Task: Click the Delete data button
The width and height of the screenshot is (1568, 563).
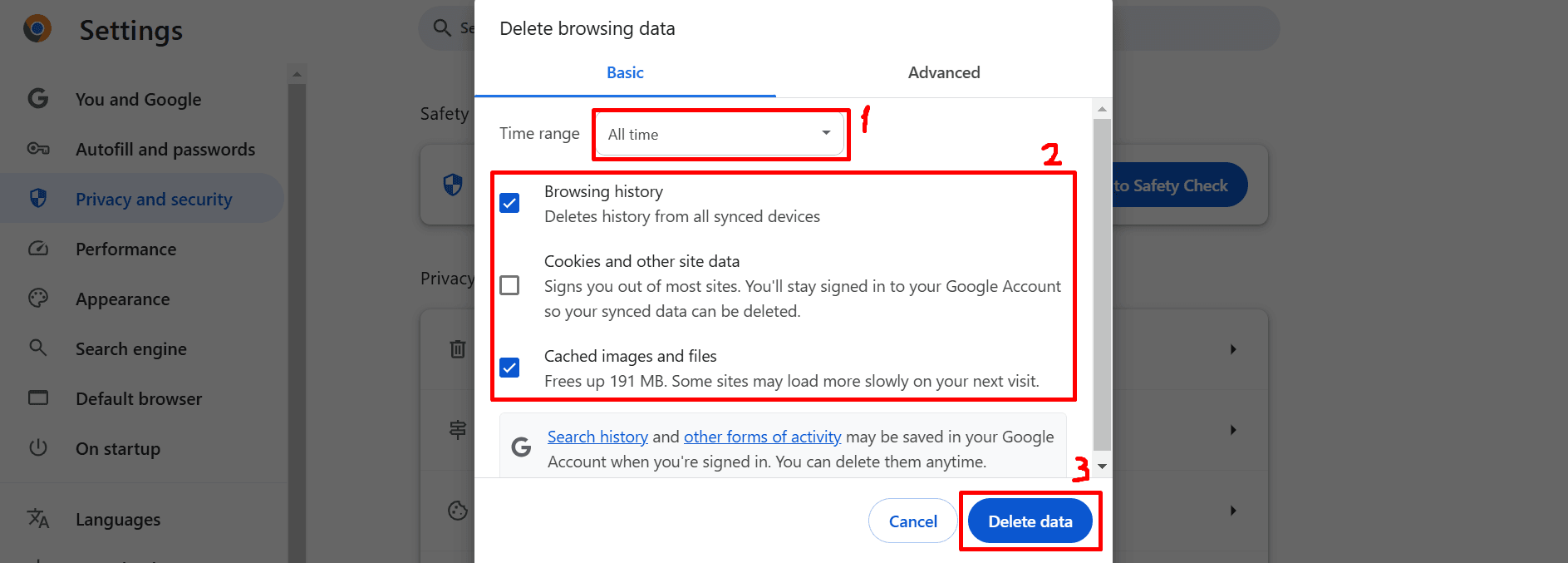Action: (x=1030, y=521)
